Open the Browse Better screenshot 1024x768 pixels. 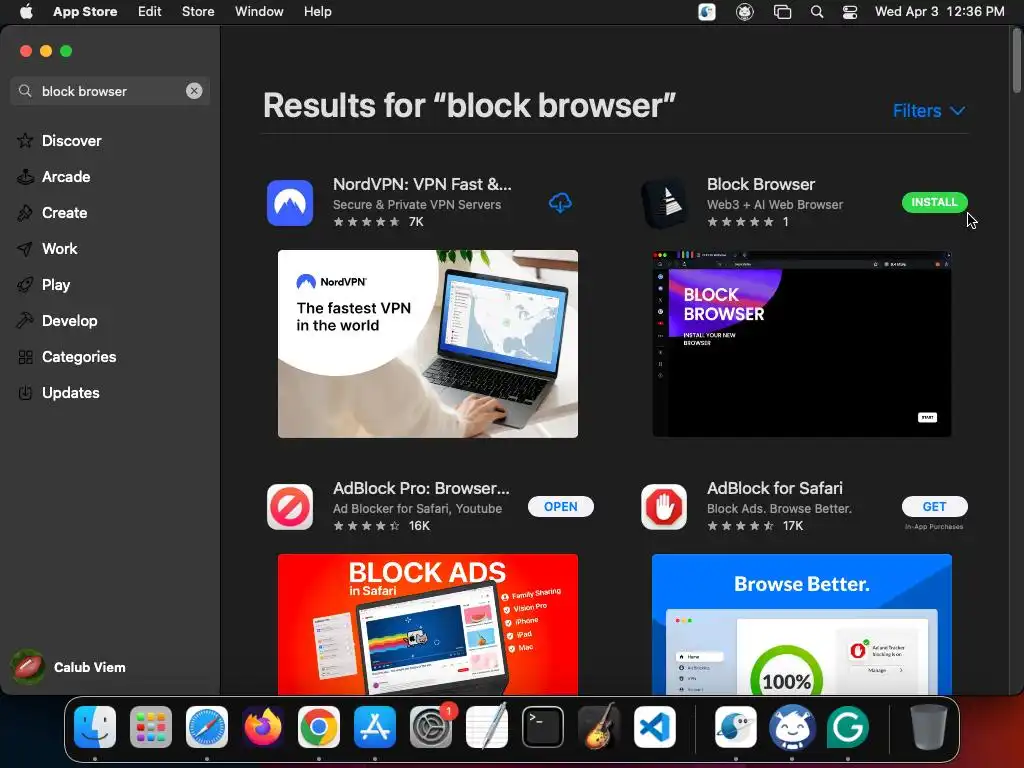click(802, 624)
